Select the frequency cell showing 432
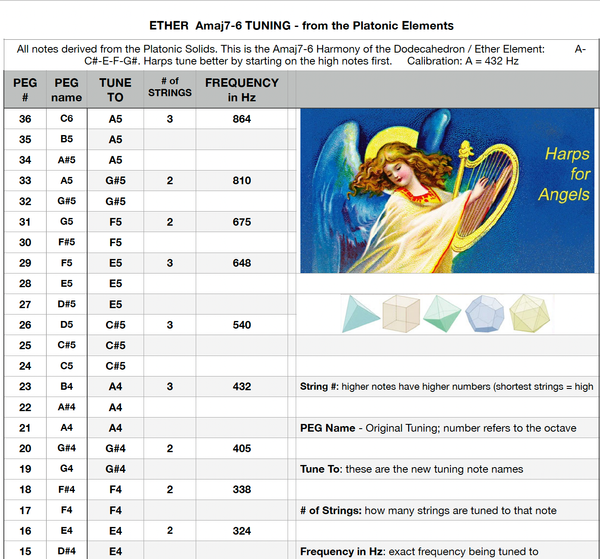Screen dimensions: 600x559 pyautogui.click(x=241, y=386)
